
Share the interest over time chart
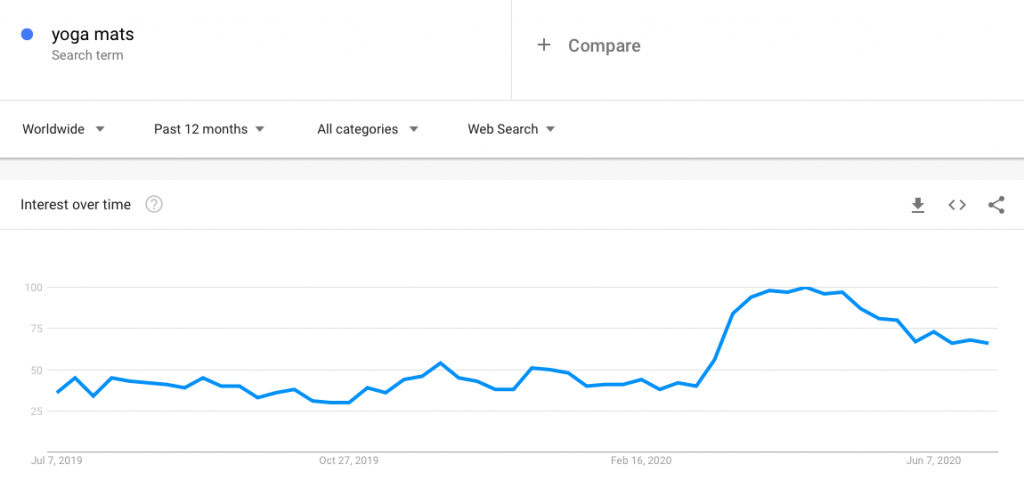click(x=996, y=205)
